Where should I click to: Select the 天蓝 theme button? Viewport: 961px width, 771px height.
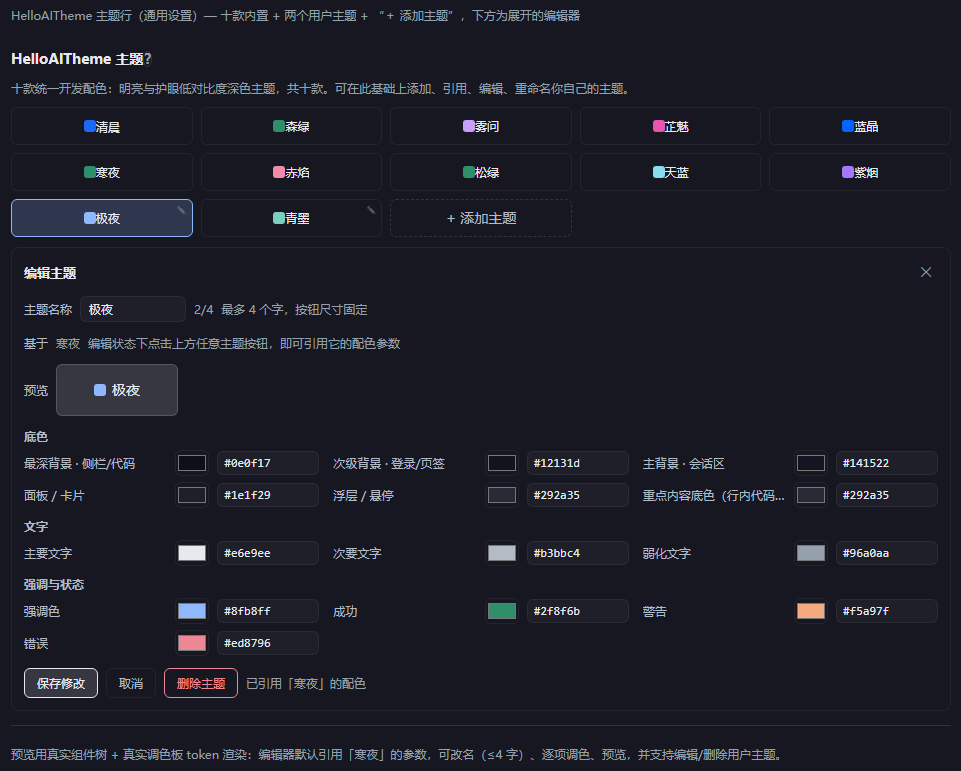670,172
